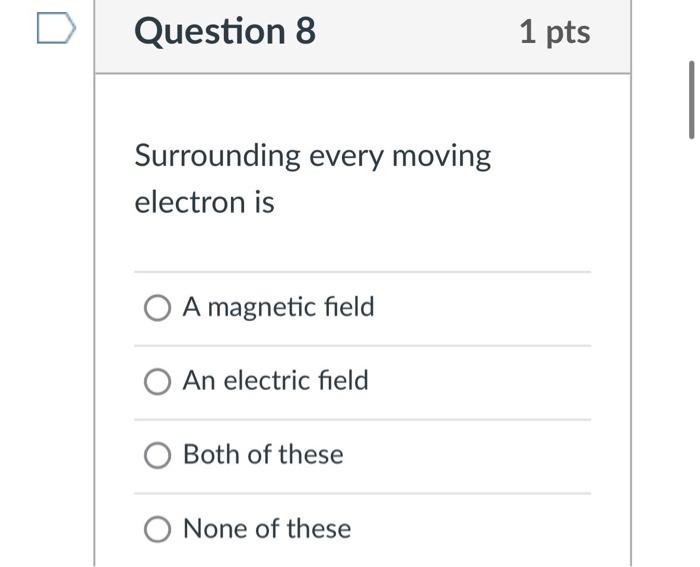
Task: Click the '1 pts' points label
Action: point(554,32)
